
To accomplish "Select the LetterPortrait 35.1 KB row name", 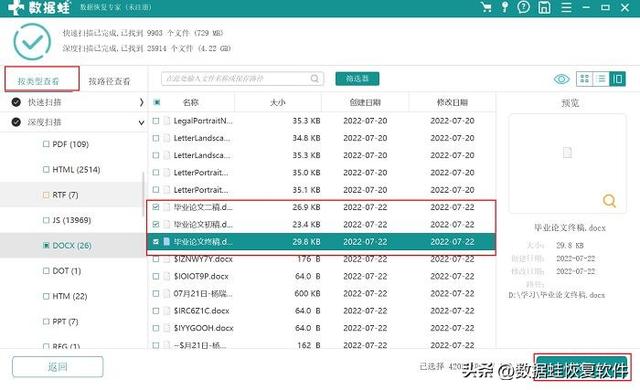I will 201,190.
